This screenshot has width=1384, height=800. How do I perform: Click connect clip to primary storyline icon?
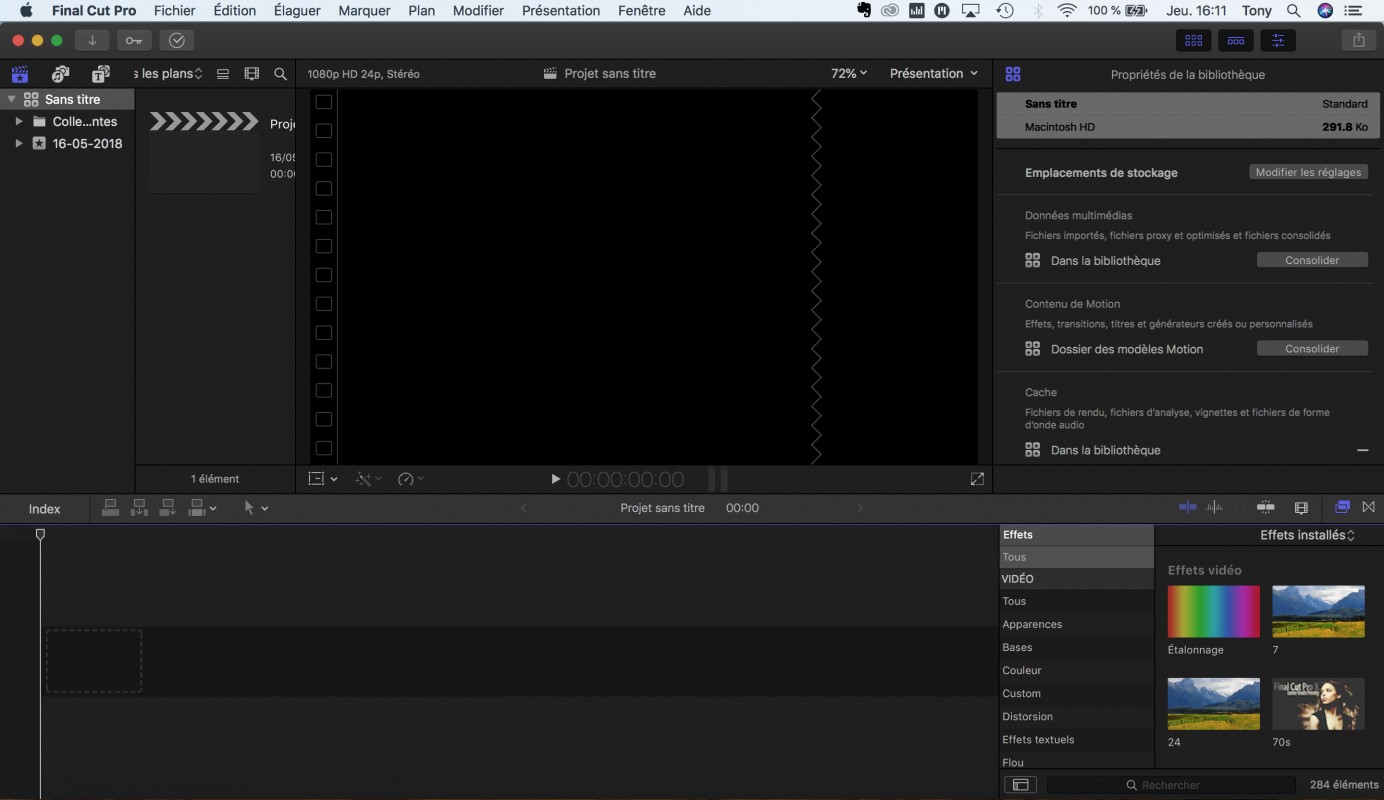click(x=111, y=508)
